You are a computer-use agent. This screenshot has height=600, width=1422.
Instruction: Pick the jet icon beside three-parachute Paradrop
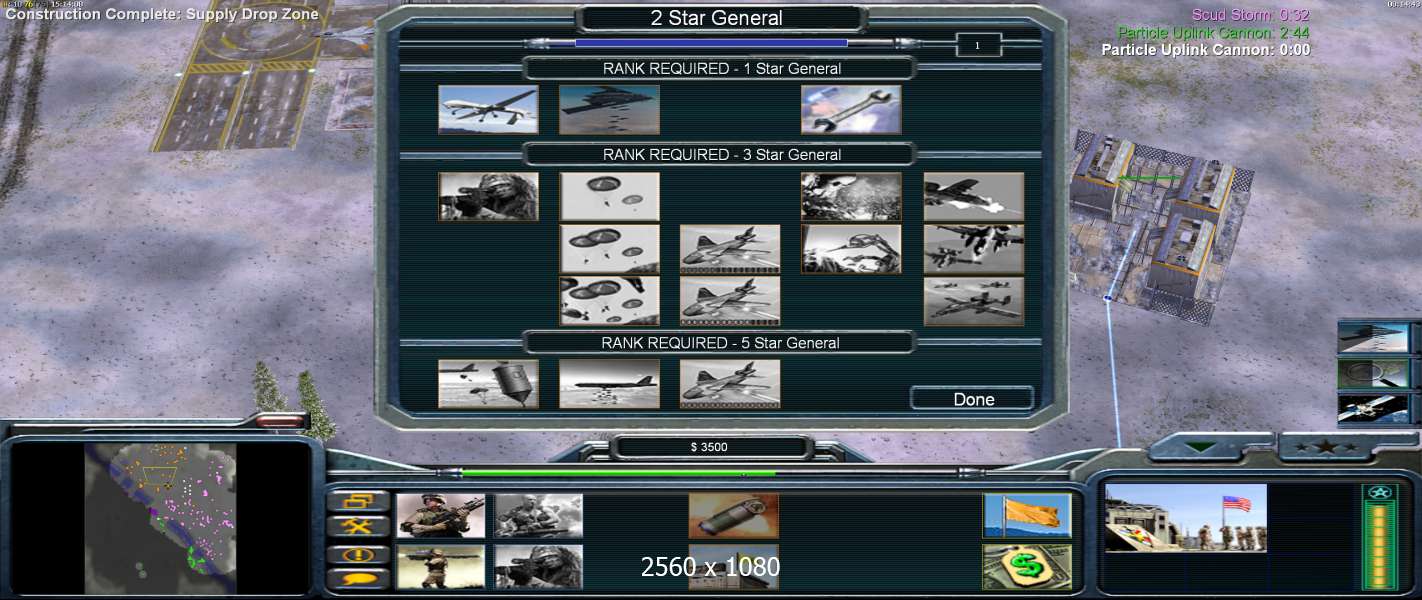point(730,248)
